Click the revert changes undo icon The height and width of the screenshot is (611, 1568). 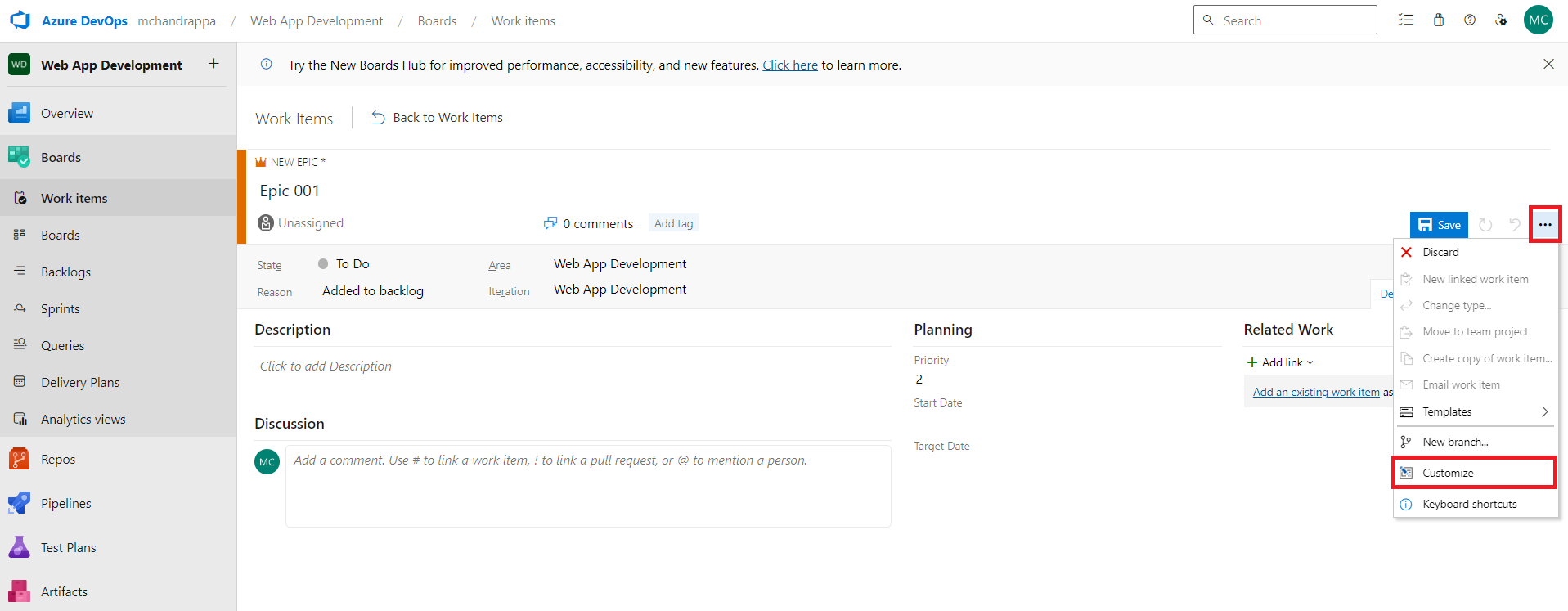click(x=1515, y=225)
